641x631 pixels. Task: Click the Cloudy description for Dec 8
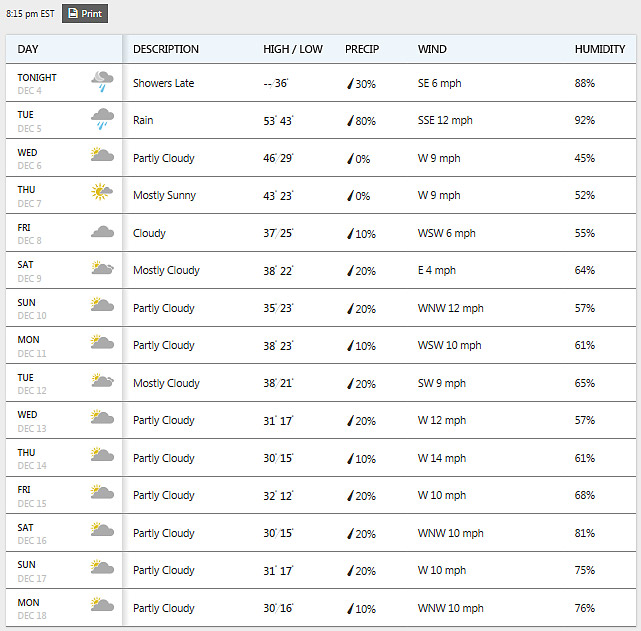point(149,233)
